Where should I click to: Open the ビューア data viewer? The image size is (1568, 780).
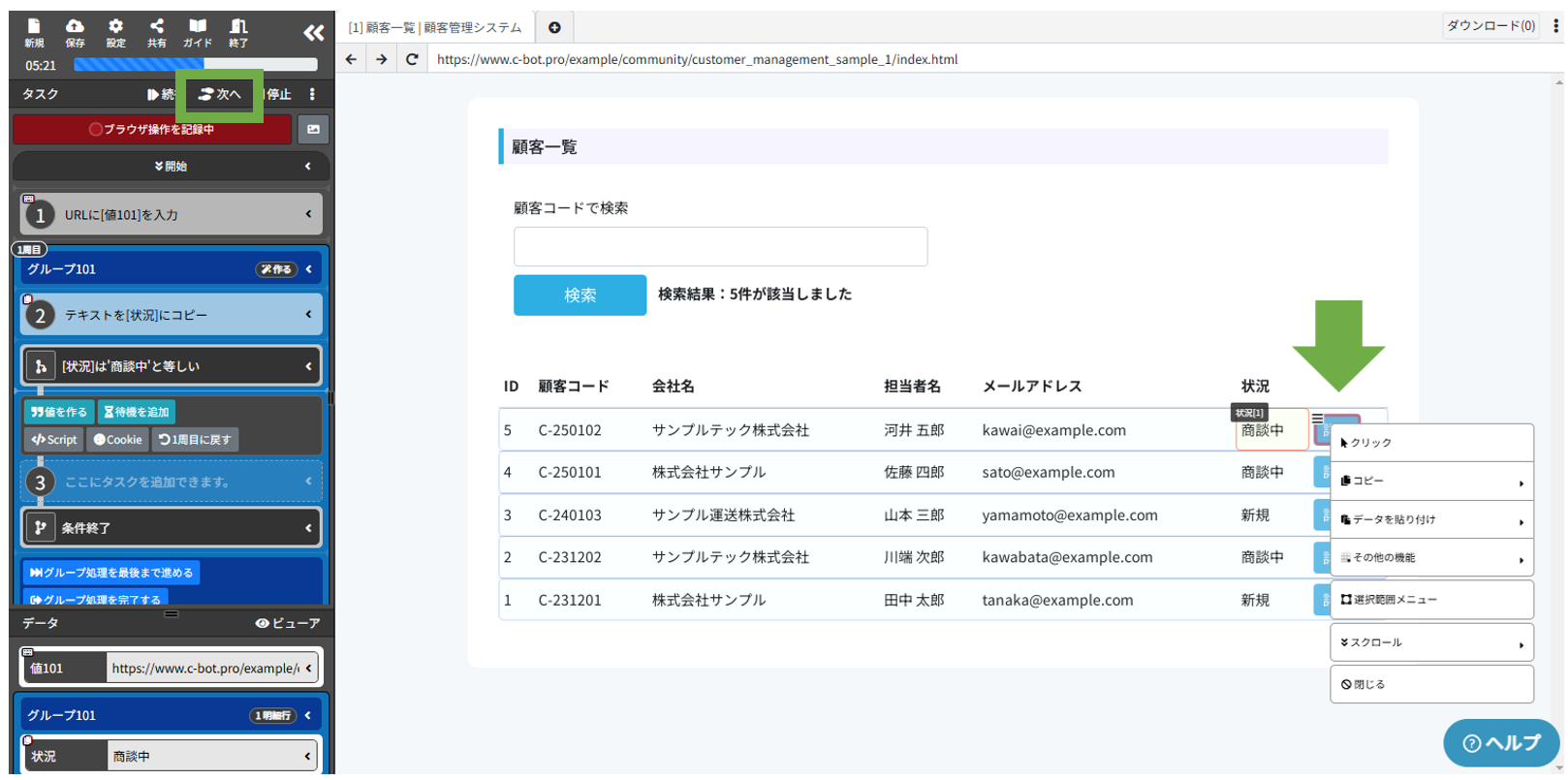[287, 623]
